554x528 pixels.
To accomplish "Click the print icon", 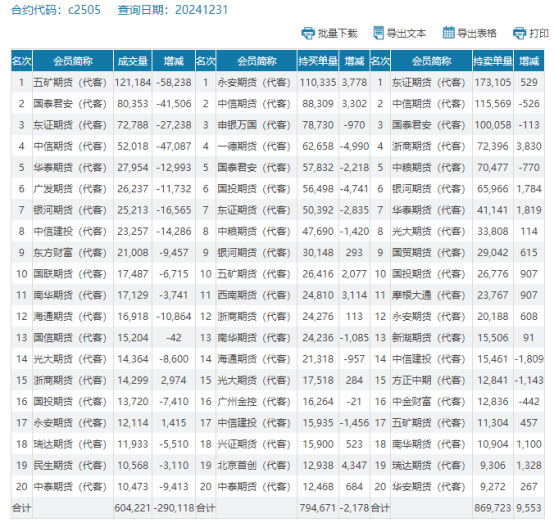I will click(519, 33).
